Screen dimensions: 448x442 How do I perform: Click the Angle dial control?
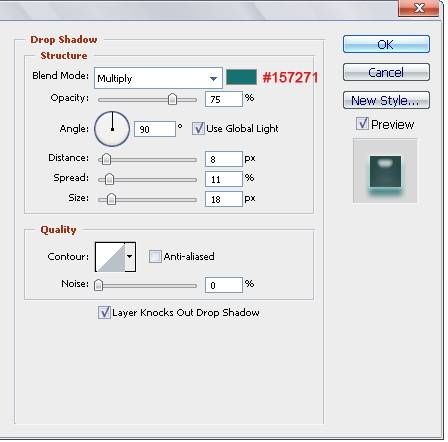pyautogui.click(x=112, y=129)
